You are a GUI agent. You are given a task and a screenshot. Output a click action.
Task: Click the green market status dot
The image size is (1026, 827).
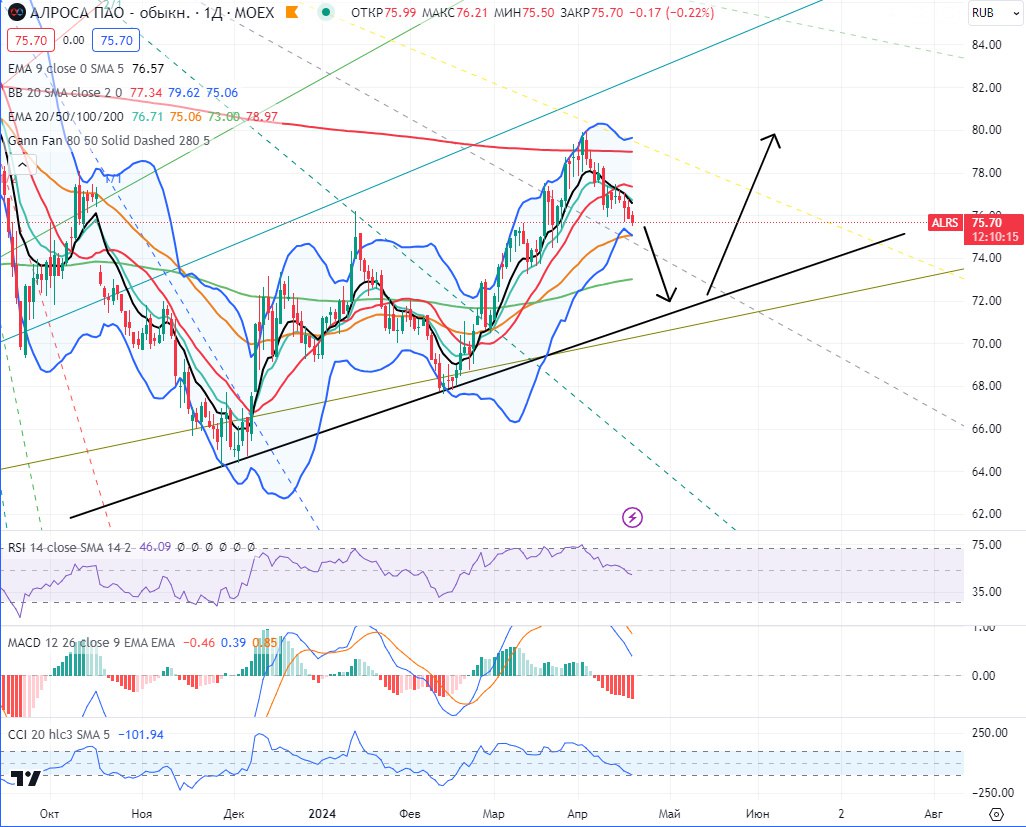(326, 12)
